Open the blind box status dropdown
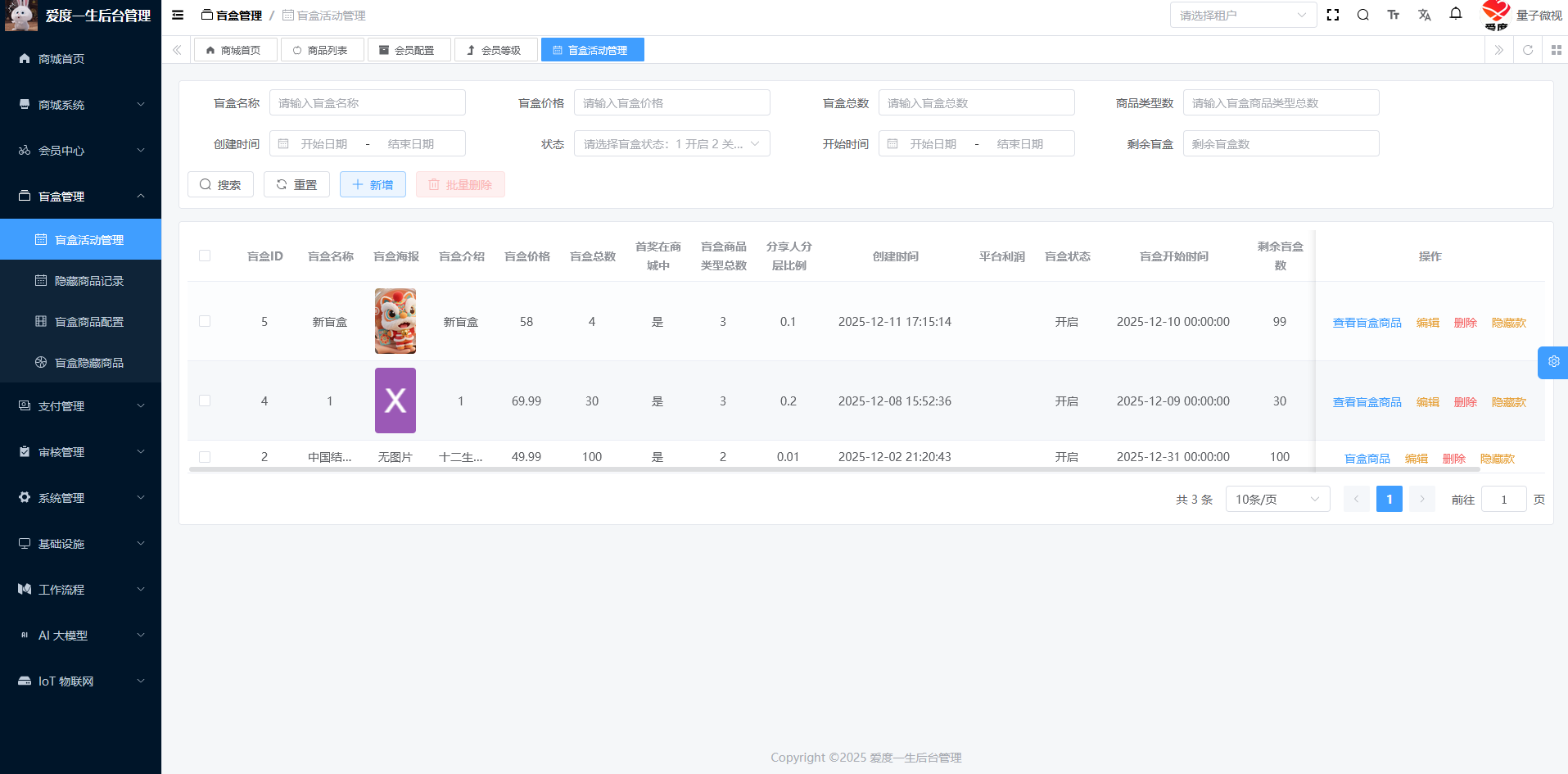The width and height of the screenshot is (1568, 774). [671, 144]
